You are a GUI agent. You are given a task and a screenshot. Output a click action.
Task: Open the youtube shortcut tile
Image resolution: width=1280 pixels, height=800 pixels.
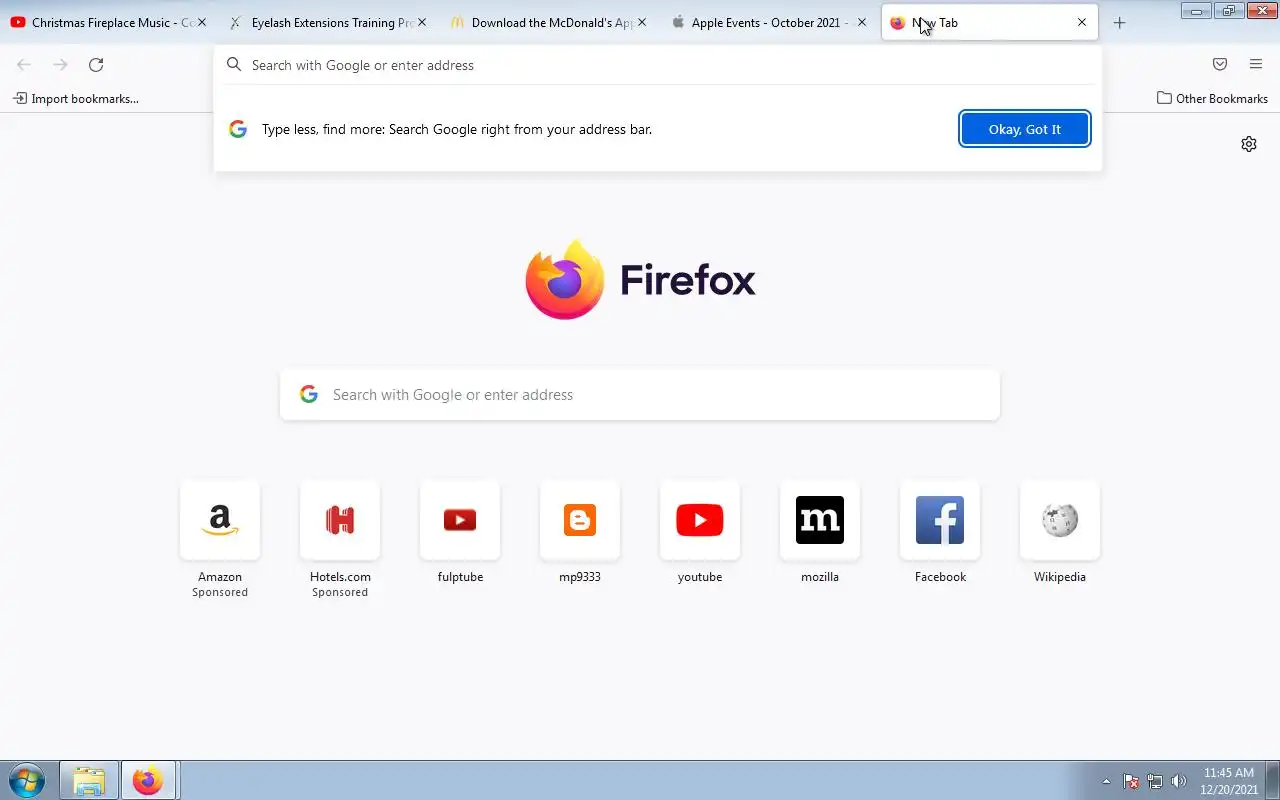click(x=700, y=520)
